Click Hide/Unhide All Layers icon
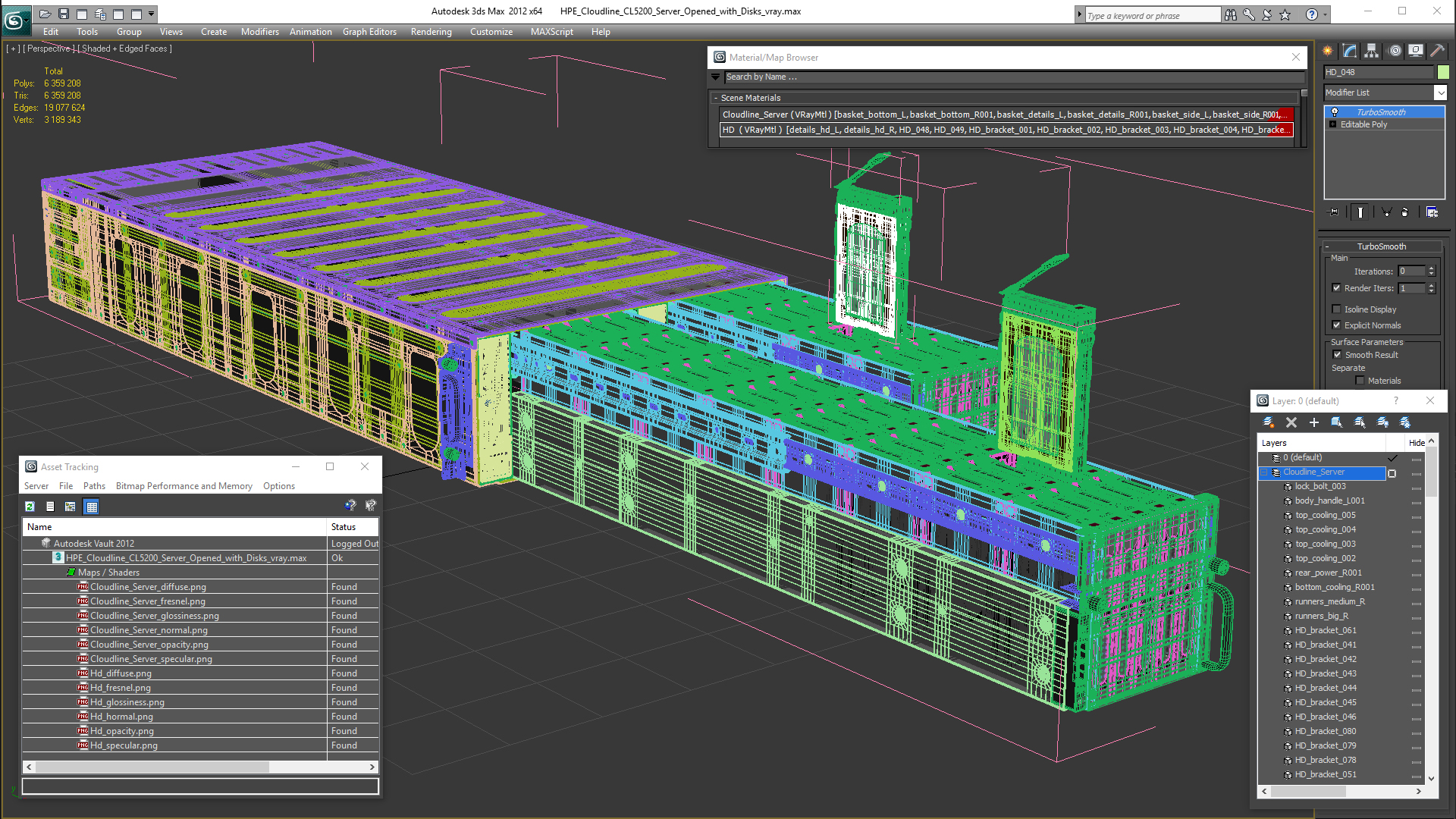Screen dimensions: 1456x819 (1382, 422)
